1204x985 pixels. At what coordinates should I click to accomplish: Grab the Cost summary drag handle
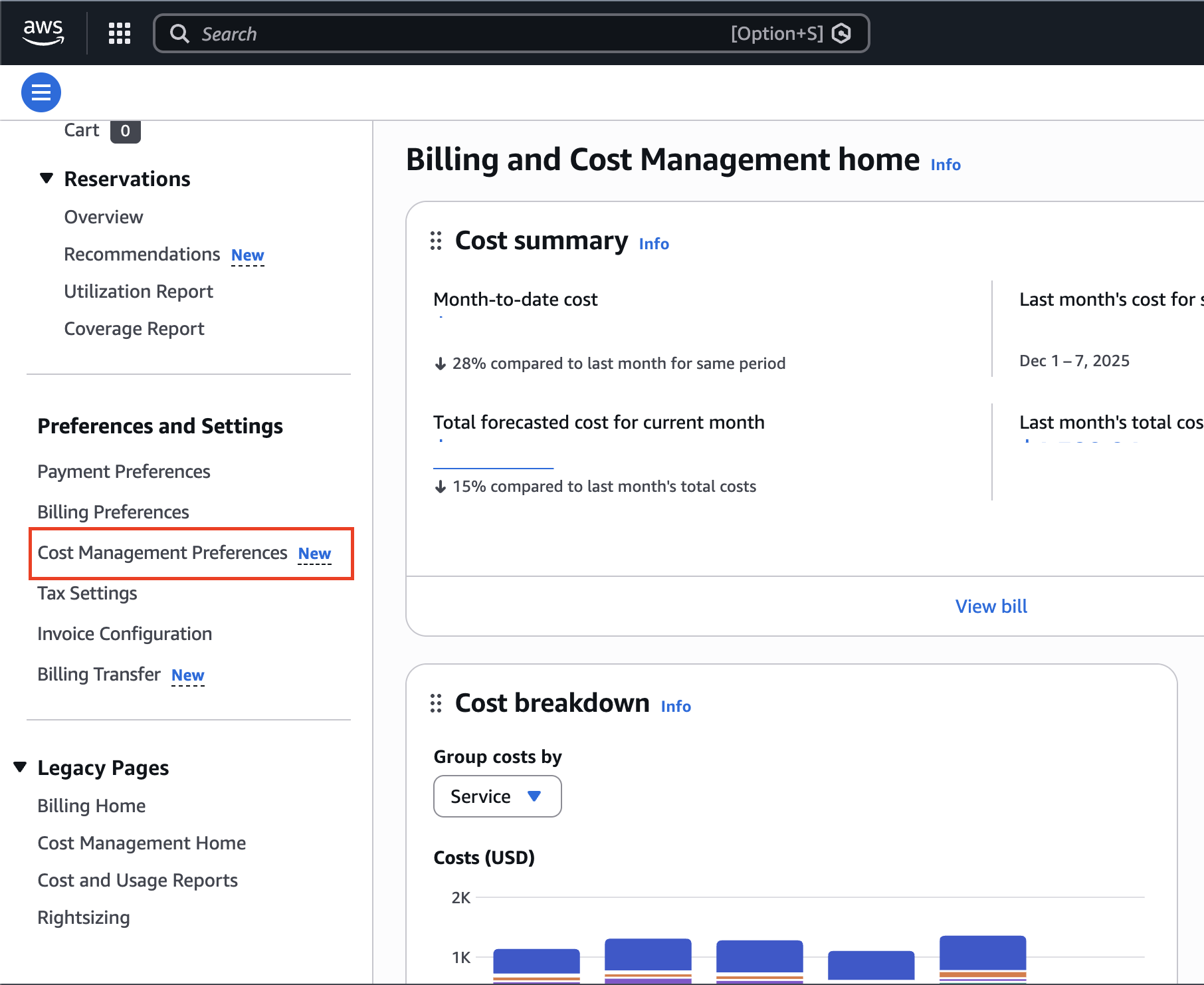click(x=436, y=241)
